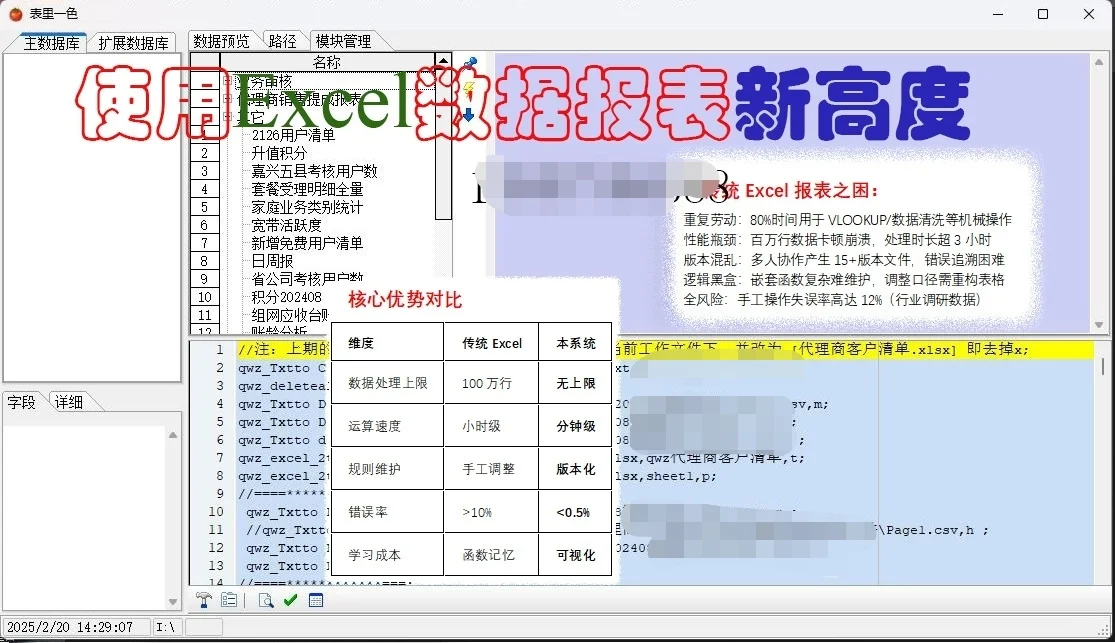Switch to the 主数据库 tab
The width and height of the screenshot is (1115, 643).
click(51, 43)
